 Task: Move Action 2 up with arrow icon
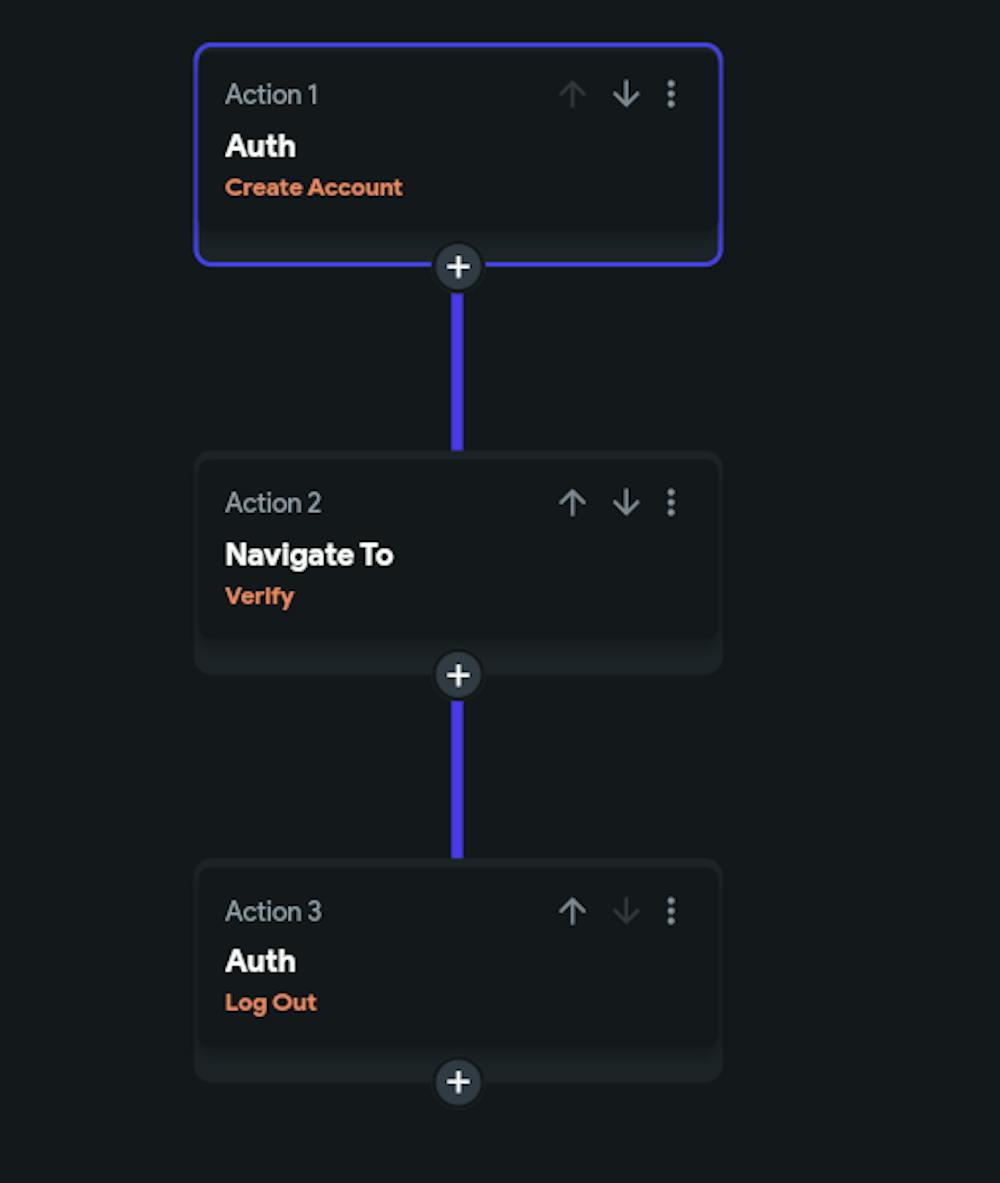(572, 502)
